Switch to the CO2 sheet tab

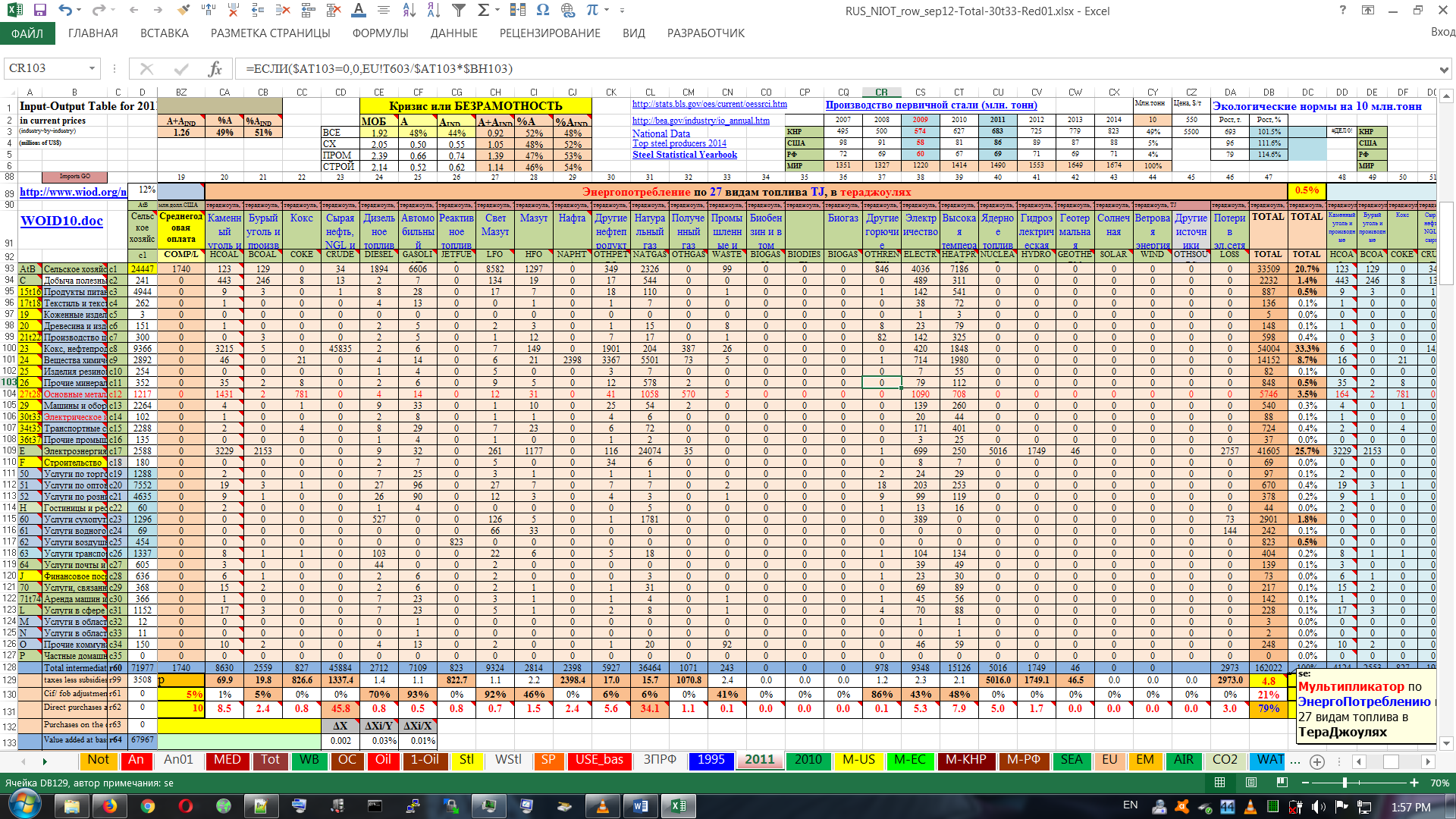point(1225,760)
